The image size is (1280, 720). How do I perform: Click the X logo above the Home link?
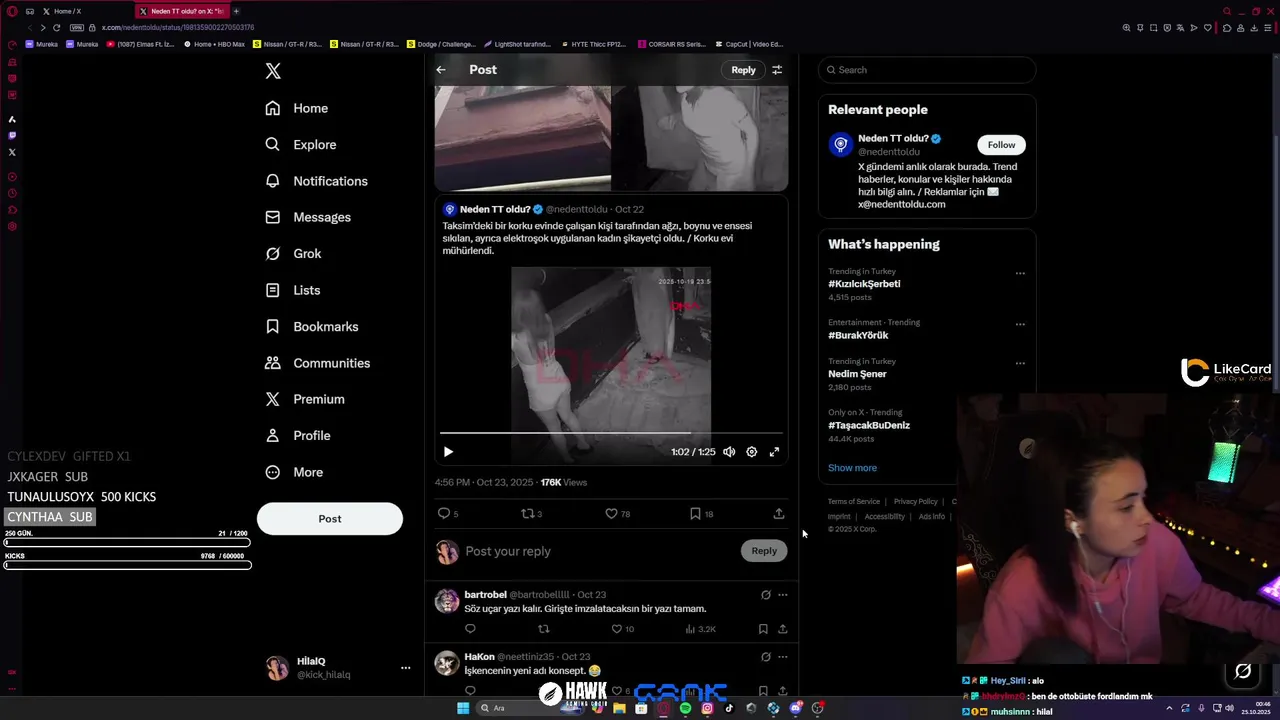(x=273, y=71)
